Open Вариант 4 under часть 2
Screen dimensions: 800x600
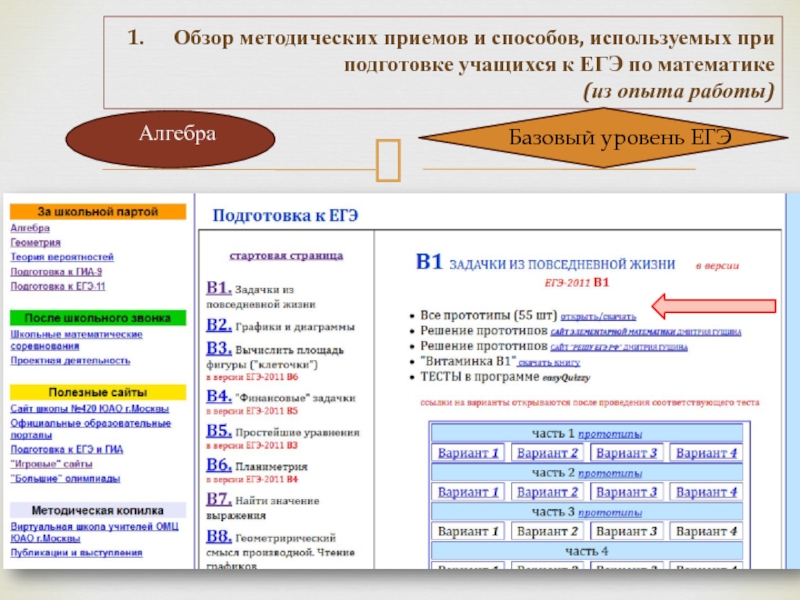[706, 492]
